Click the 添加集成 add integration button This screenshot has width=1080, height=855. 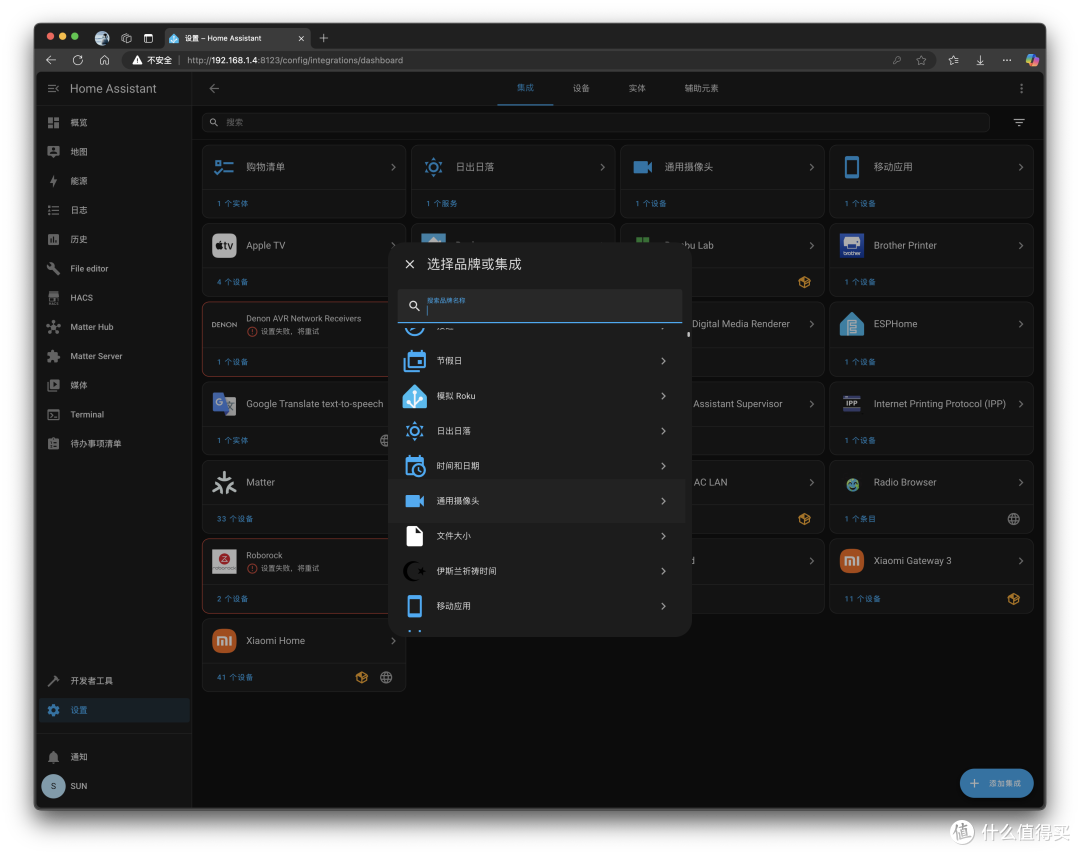pos(996,783)
